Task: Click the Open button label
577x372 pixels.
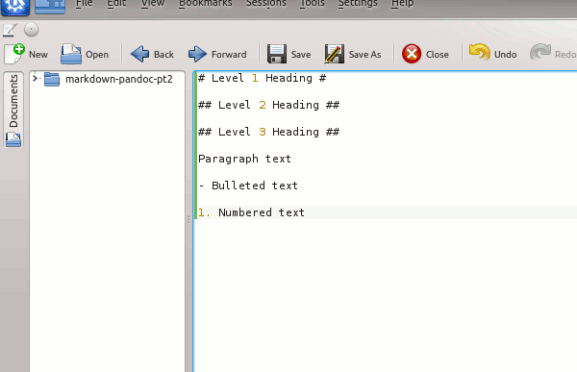Action: (97, 54)
